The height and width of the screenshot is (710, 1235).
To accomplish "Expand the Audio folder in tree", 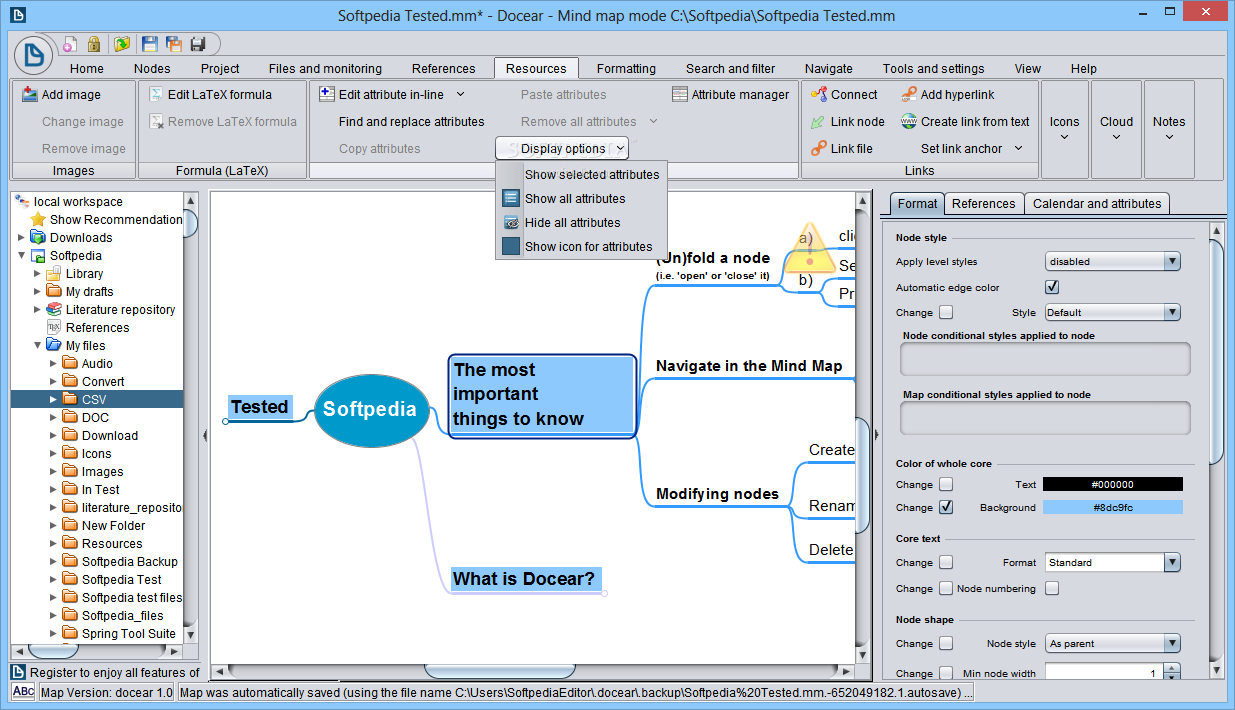I will 53,363.
